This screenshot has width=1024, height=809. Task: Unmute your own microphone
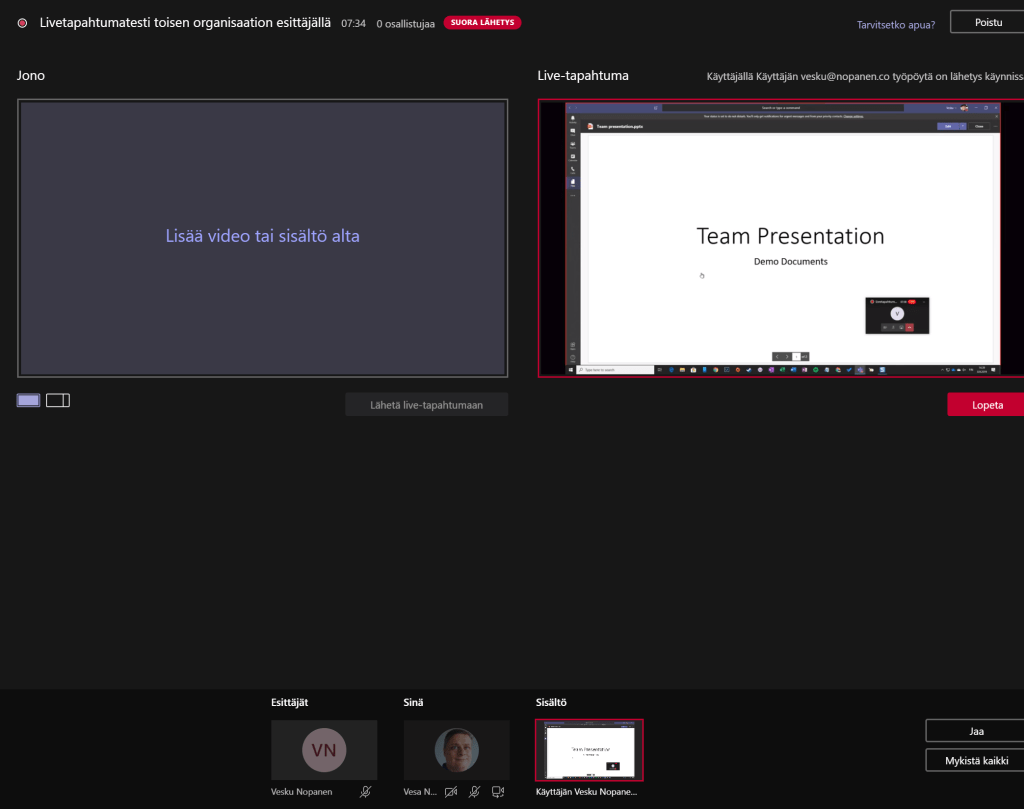pos(475,792)
